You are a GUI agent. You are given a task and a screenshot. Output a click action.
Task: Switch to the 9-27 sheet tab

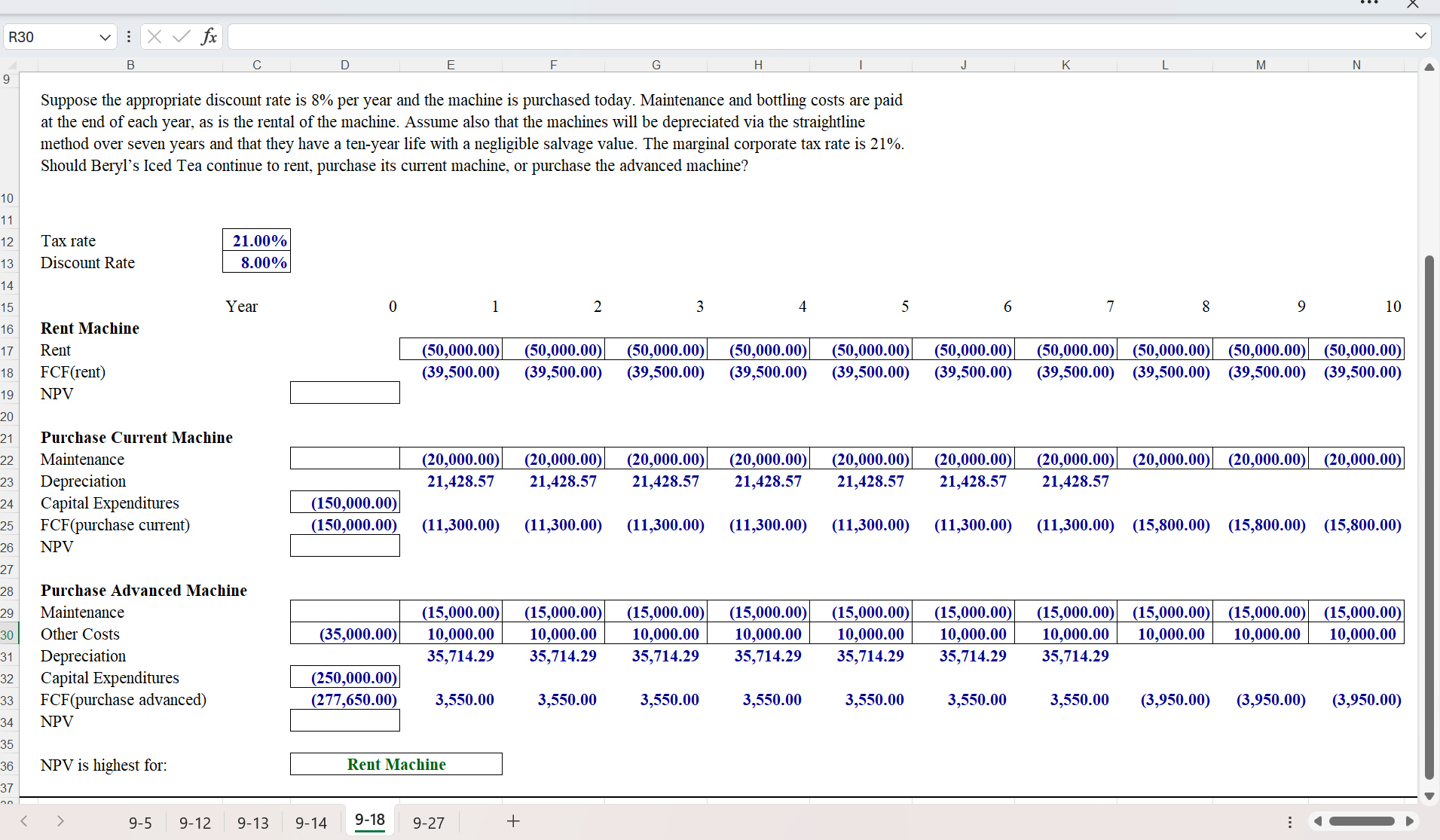[x=429, y=823]
